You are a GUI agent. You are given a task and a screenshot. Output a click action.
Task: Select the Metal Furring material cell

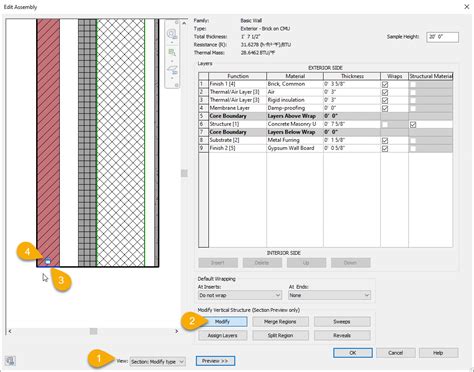pyautogui.click(x=295, y=140)
